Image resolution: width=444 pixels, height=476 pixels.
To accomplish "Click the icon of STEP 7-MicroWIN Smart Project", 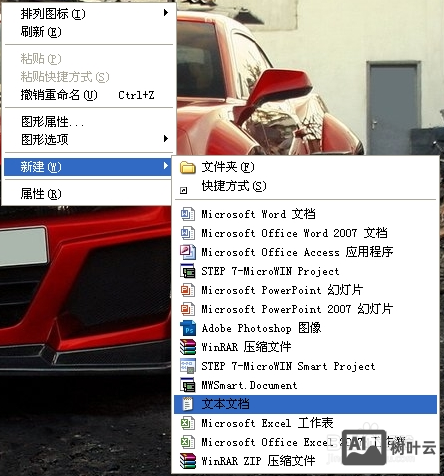I will (x=188, y=366).
